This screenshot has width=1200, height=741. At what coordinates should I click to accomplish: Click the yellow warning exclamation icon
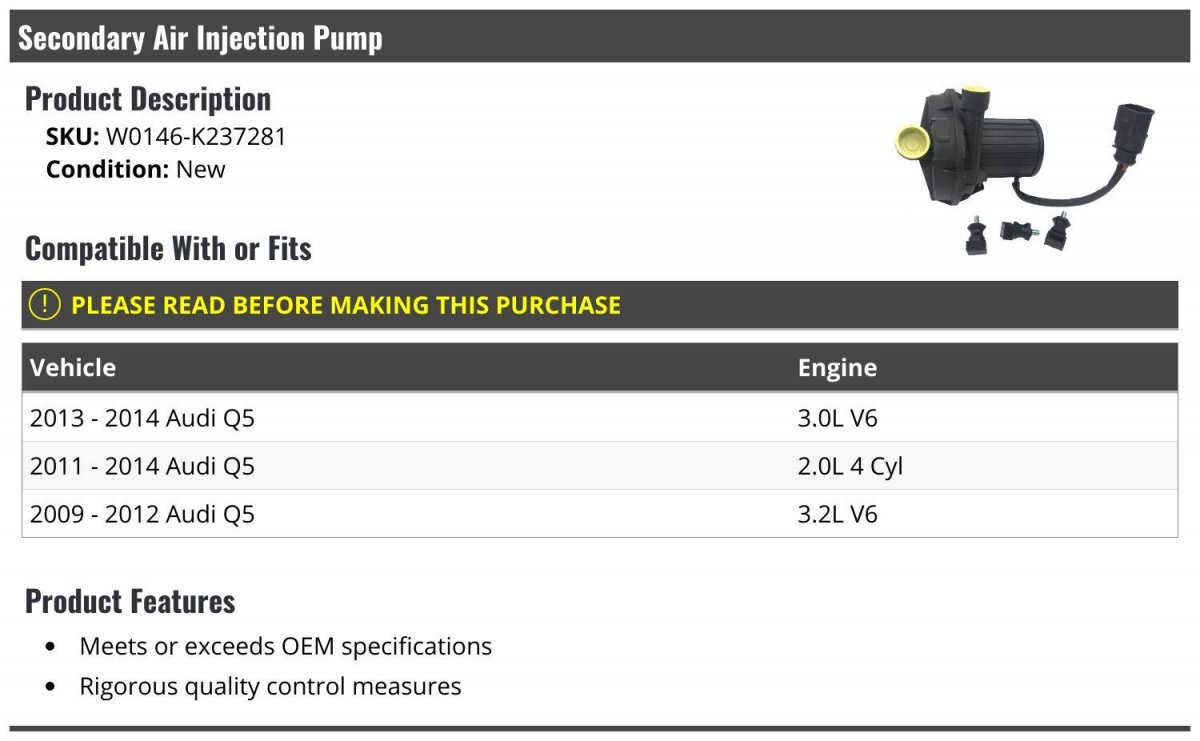[x=45, y=305]
